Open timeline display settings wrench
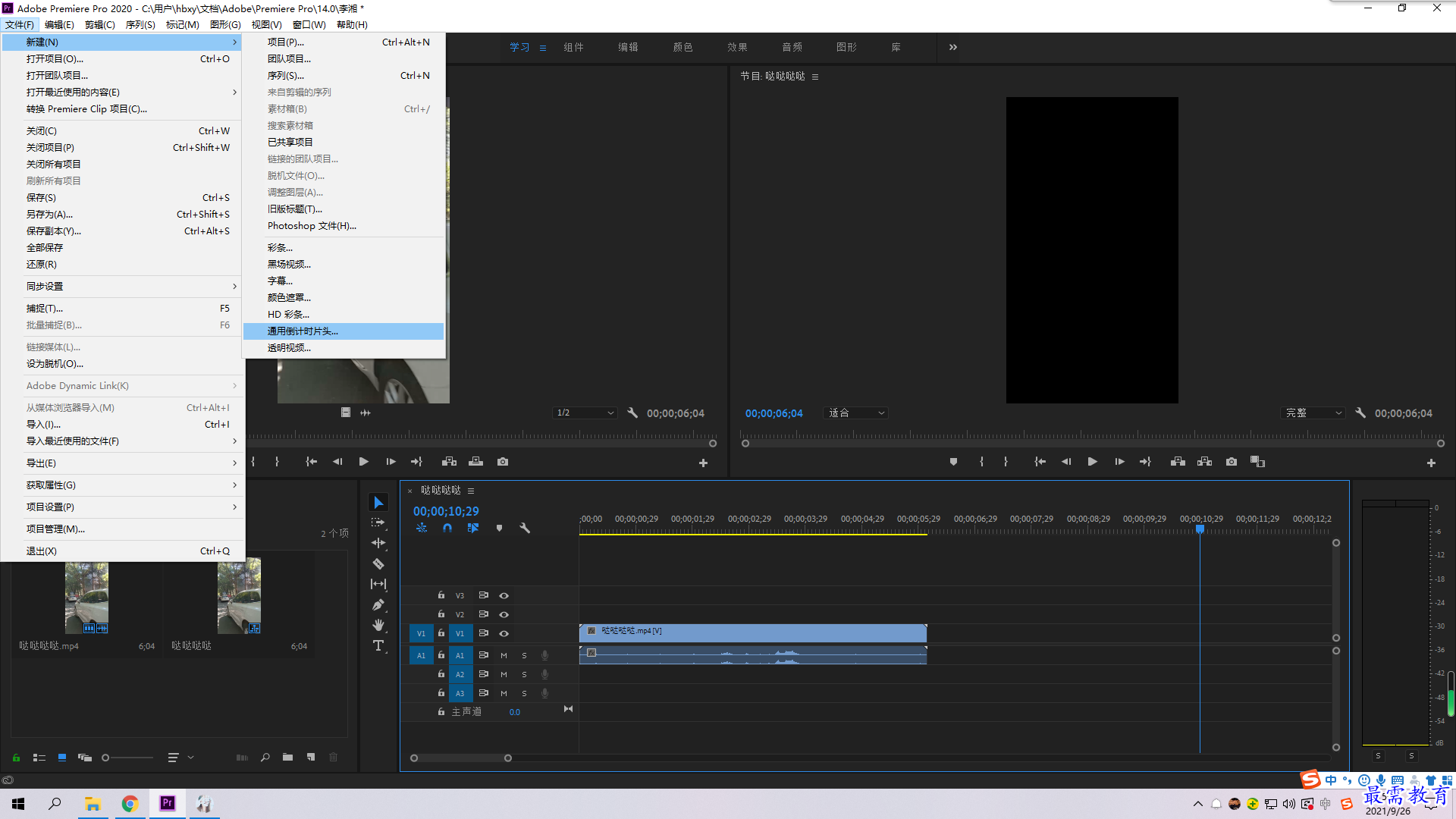This screenshot has width=1456, height=819. [x=525, y=528]
